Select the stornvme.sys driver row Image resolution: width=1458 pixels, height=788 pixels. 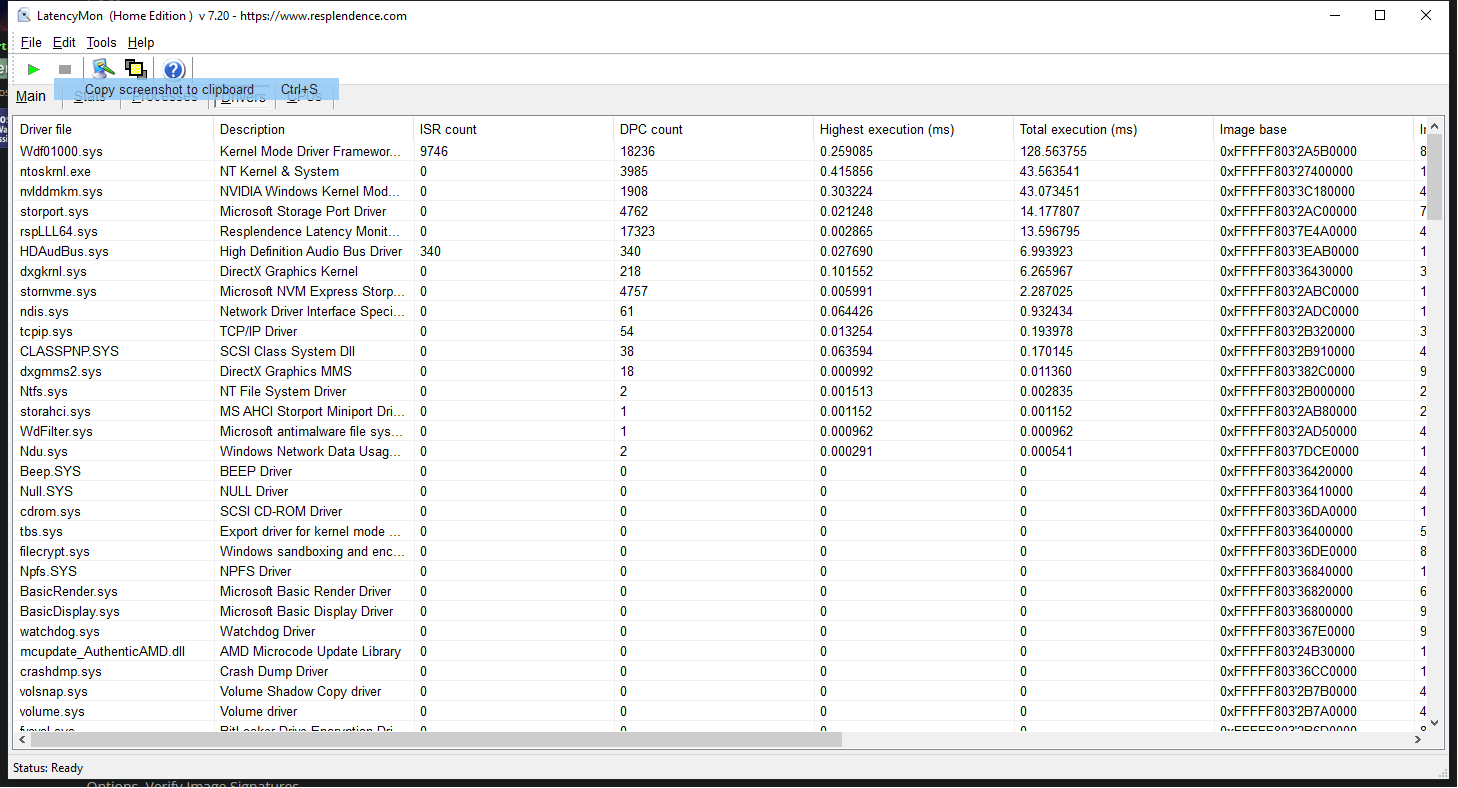pyautogui.click(x=720, y=291)
